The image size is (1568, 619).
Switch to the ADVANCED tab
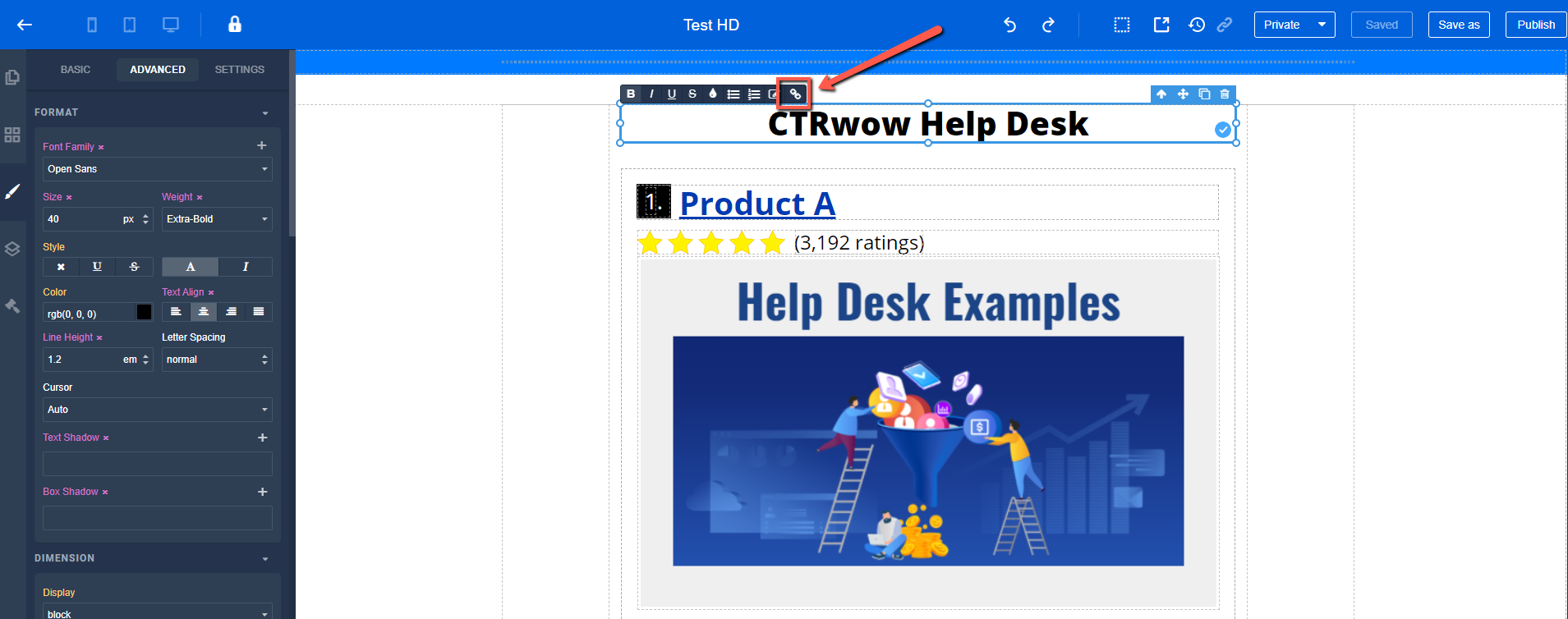[x=158, y=70]
